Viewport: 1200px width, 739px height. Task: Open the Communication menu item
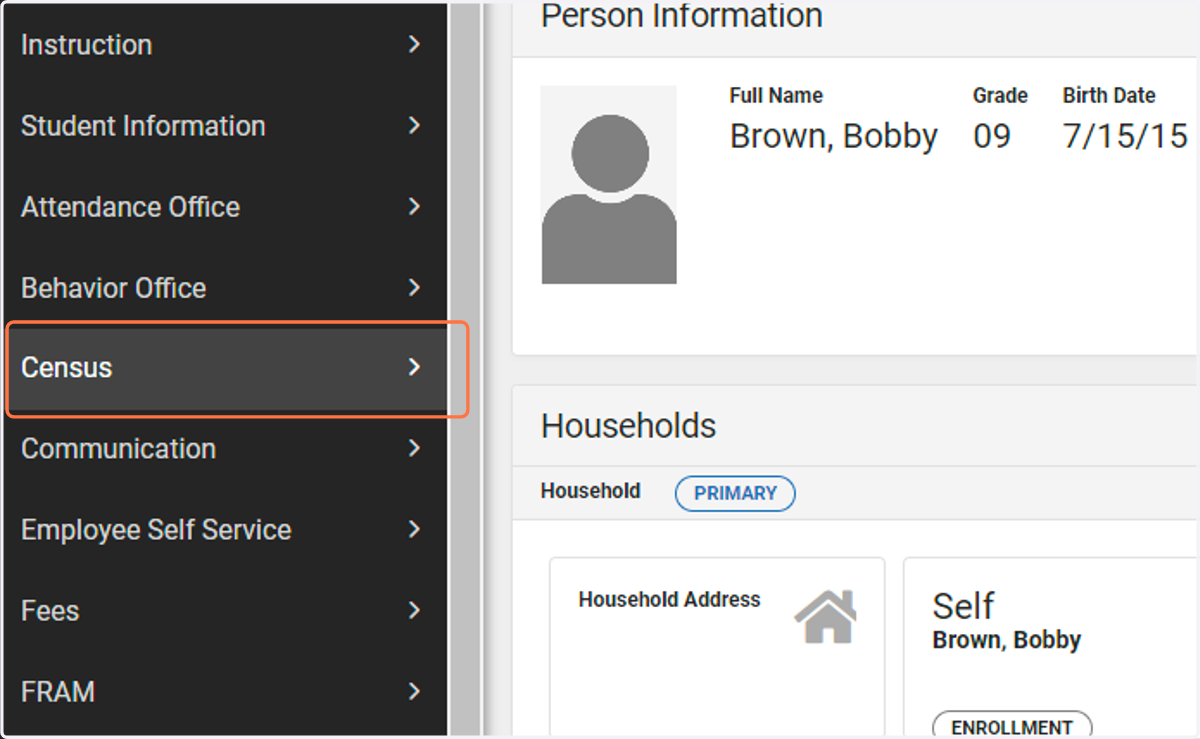(224, 449)
